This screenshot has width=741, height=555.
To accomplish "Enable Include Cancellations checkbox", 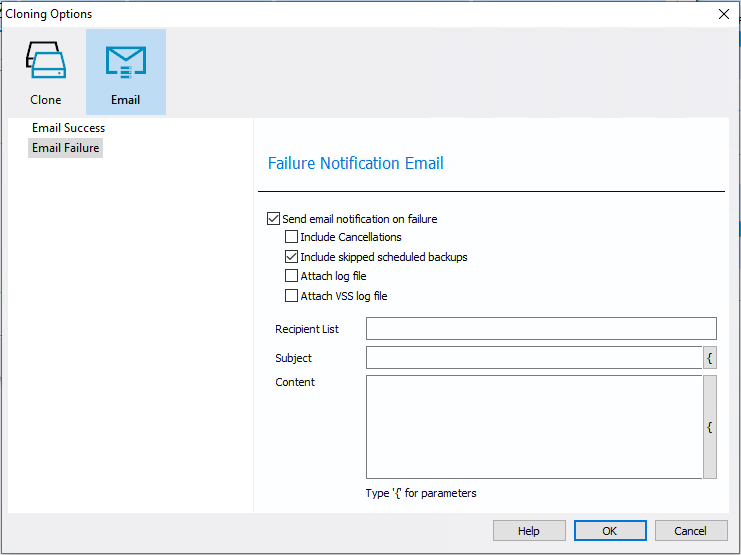I will click(x=292, y=238).
